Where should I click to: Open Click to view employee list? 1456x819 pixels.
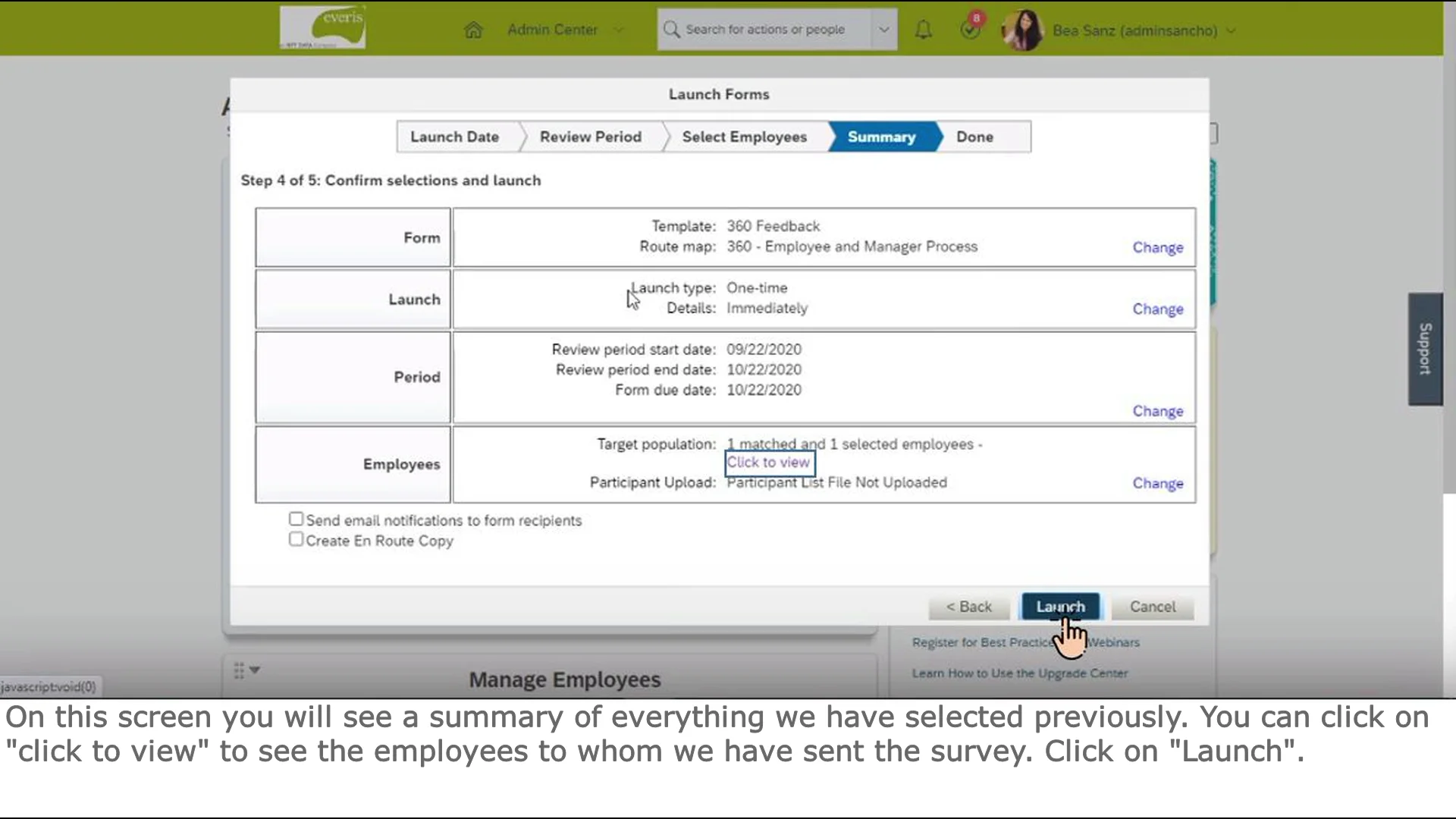[x=769, y=462]
